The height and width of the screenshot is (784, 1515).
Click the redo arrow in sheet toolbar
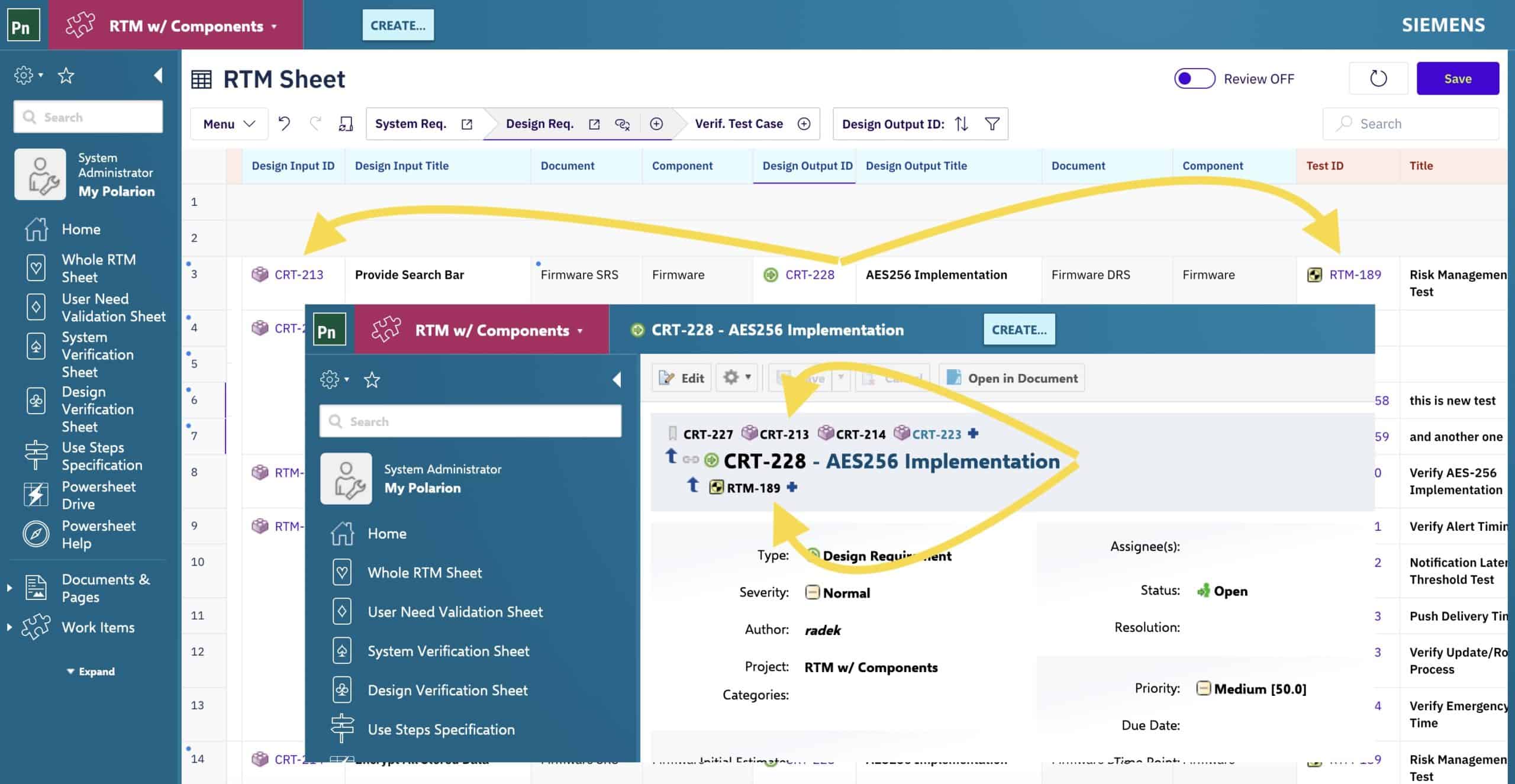[315, 124]
